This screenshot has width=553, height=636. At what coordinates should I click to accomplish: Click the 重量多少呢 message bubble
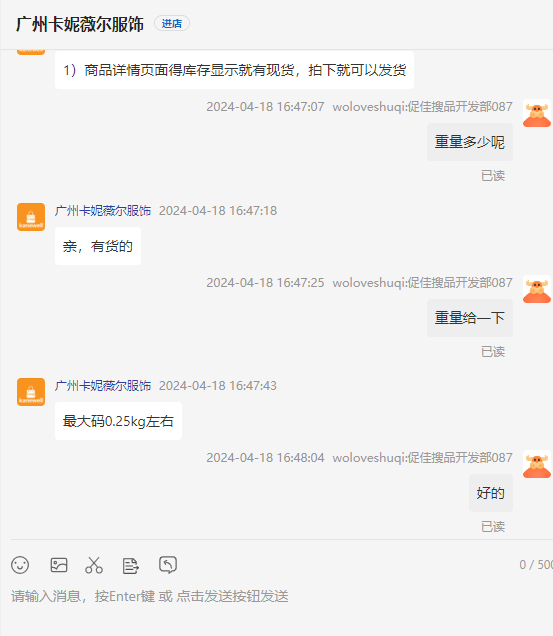470,142
